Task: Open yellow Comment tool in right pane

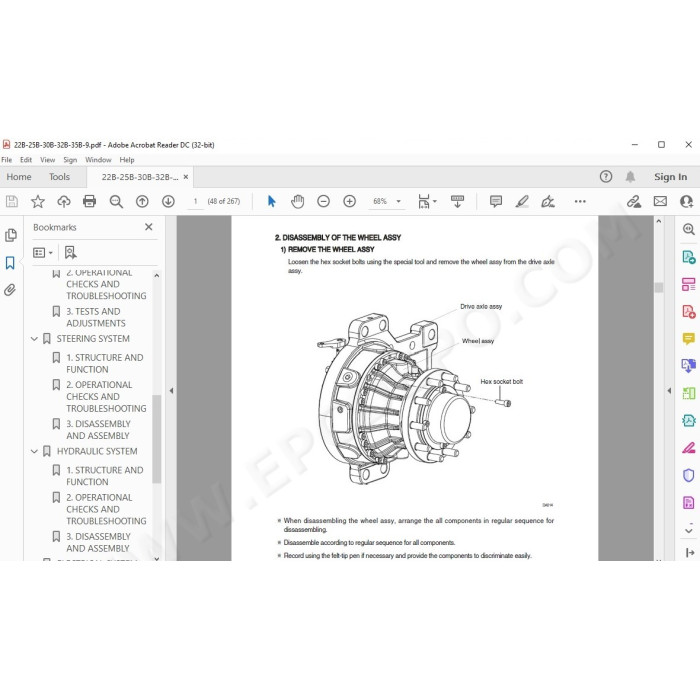Action: pyautogui.click(x=688, y=338)
